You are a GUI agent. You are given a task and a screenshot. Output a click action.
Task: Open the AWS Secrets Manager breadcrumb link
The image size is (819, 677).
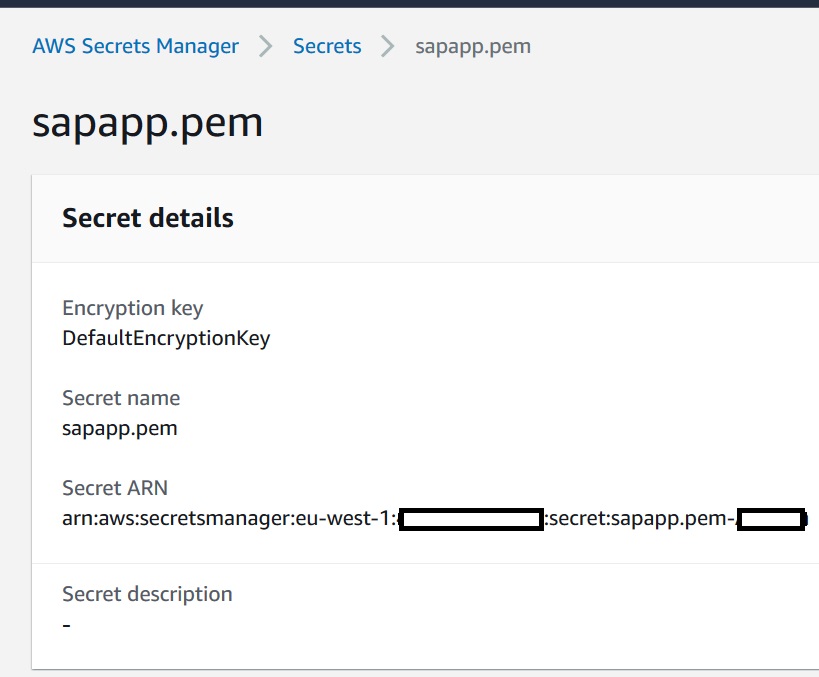coord(135,46)
